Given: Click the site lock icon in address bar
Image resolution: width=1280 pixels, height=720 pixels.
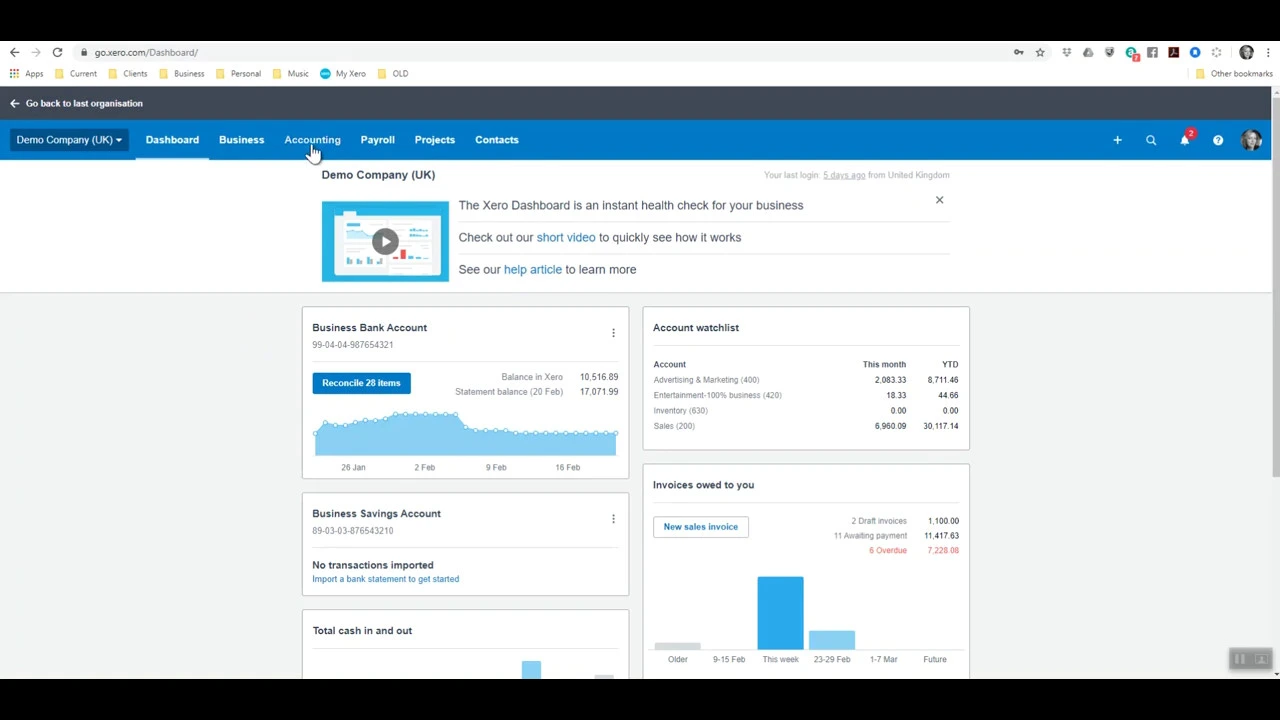Looking at the screenshot, I should tap(84, 52).
